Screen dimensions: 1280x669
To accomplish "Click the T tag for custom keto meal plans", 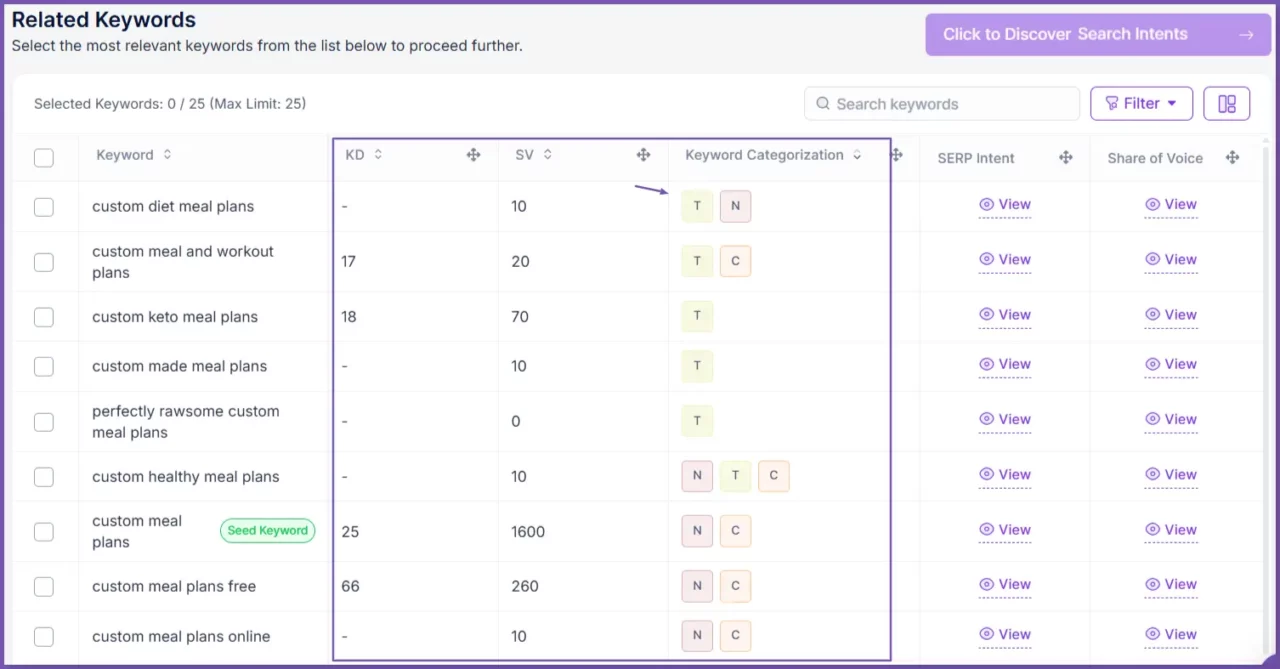I will 697,316.
